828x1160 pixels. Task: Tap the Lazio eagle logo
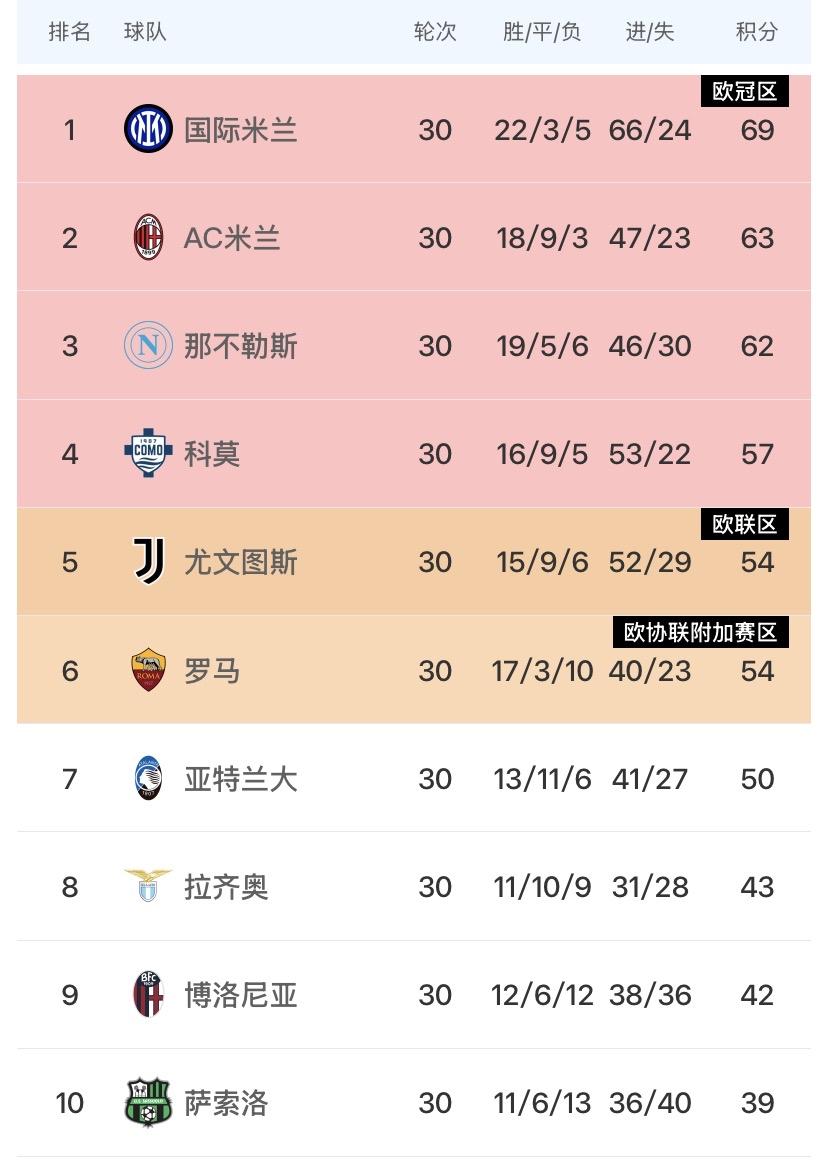[148, 886]
